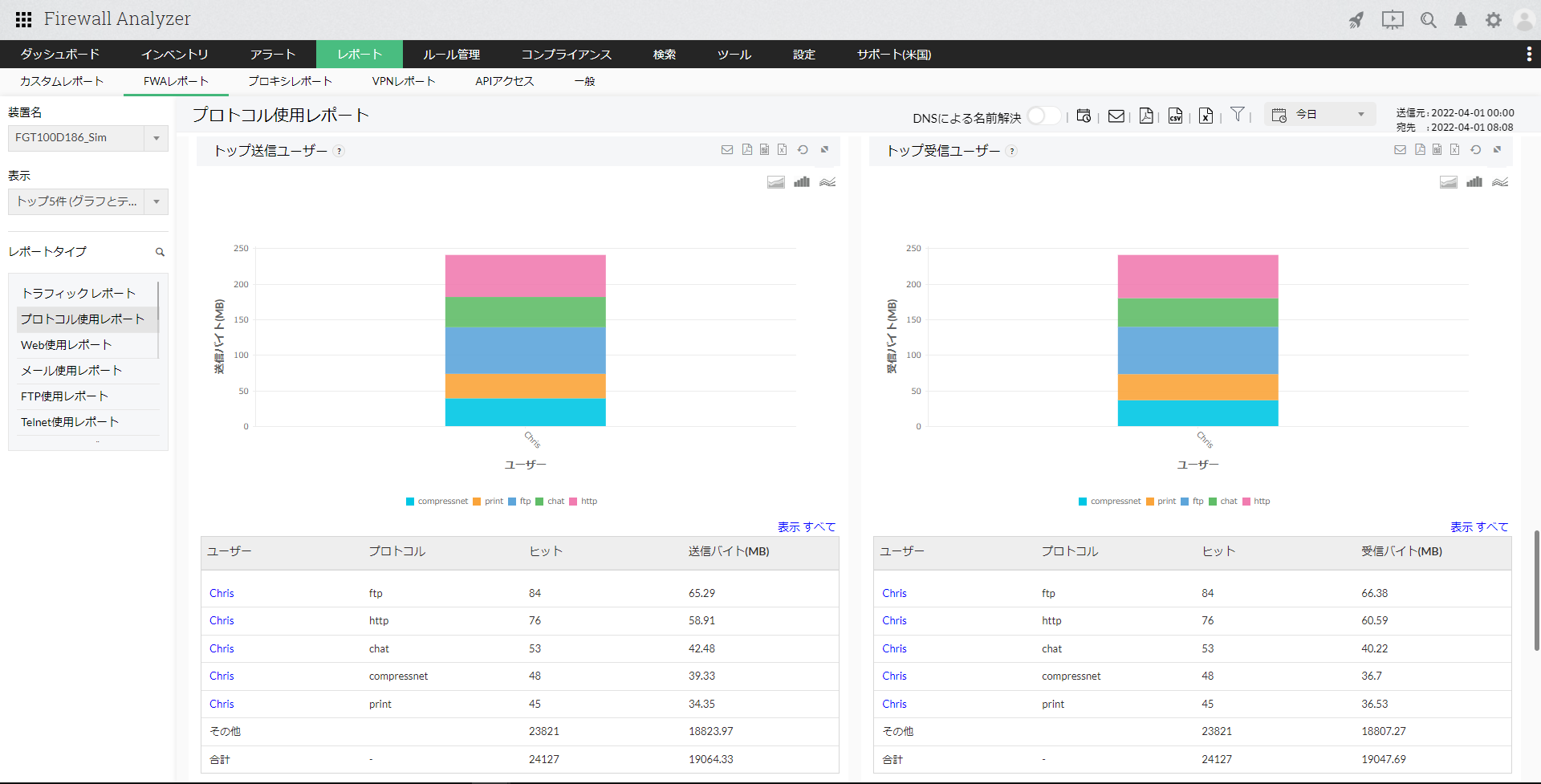The height and width of the screenshot is (784, 1541).
Task: Open the schedule report calendar icon
Action: coord(1084,116)
